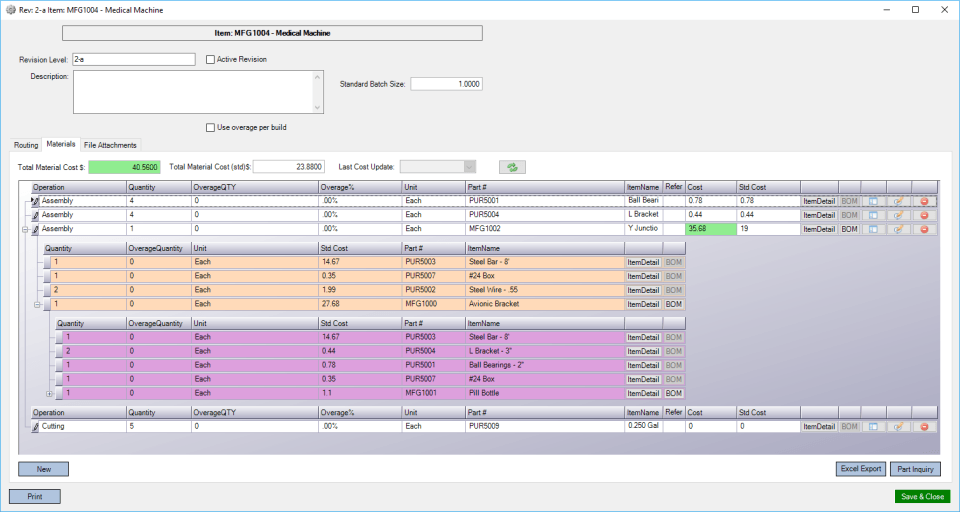
Task: Open Part Inquiry
Action: pos(915,469)
